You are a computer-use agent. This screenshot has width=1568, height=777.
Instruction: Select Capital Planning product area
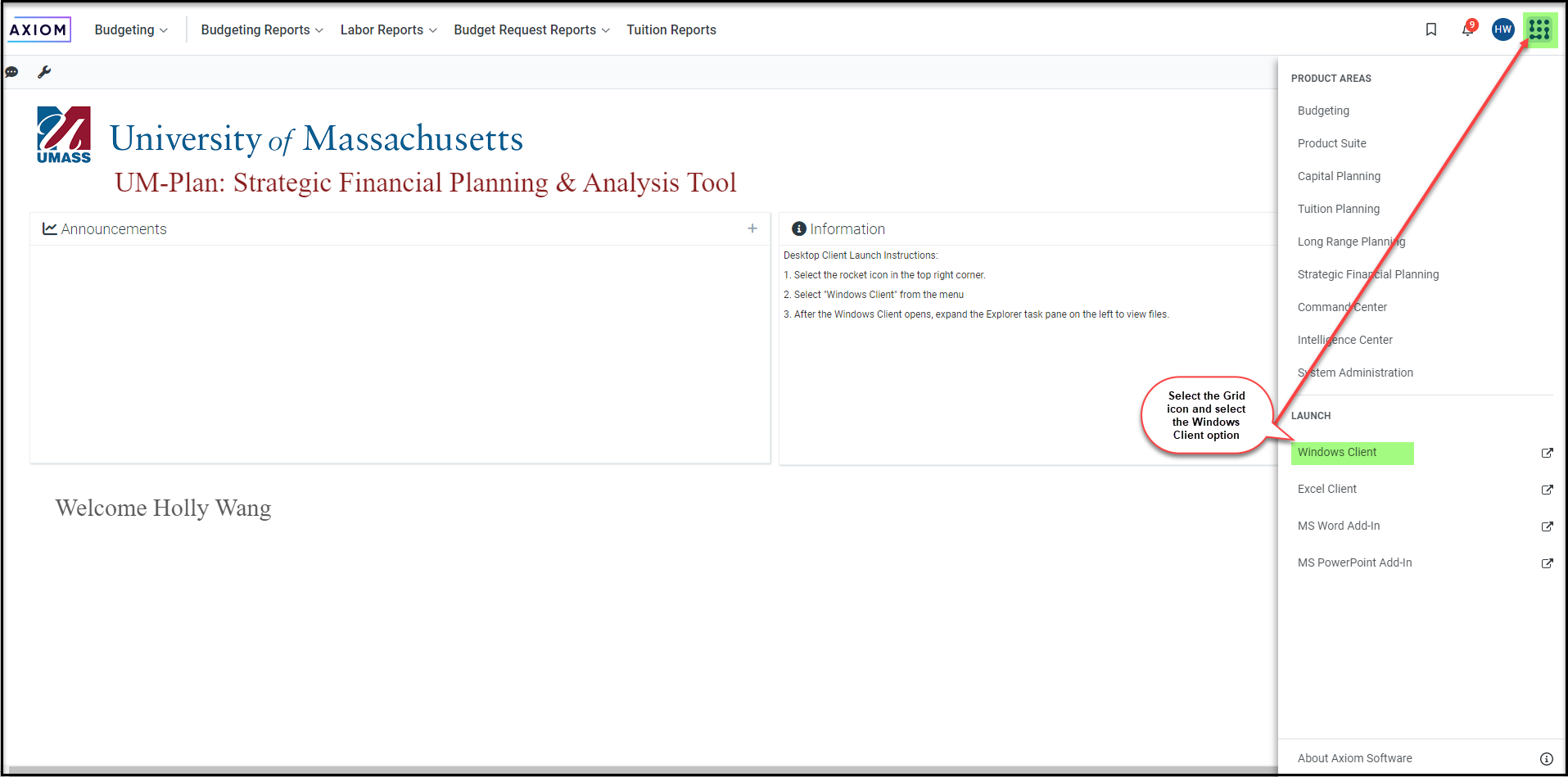(1339, 176)
